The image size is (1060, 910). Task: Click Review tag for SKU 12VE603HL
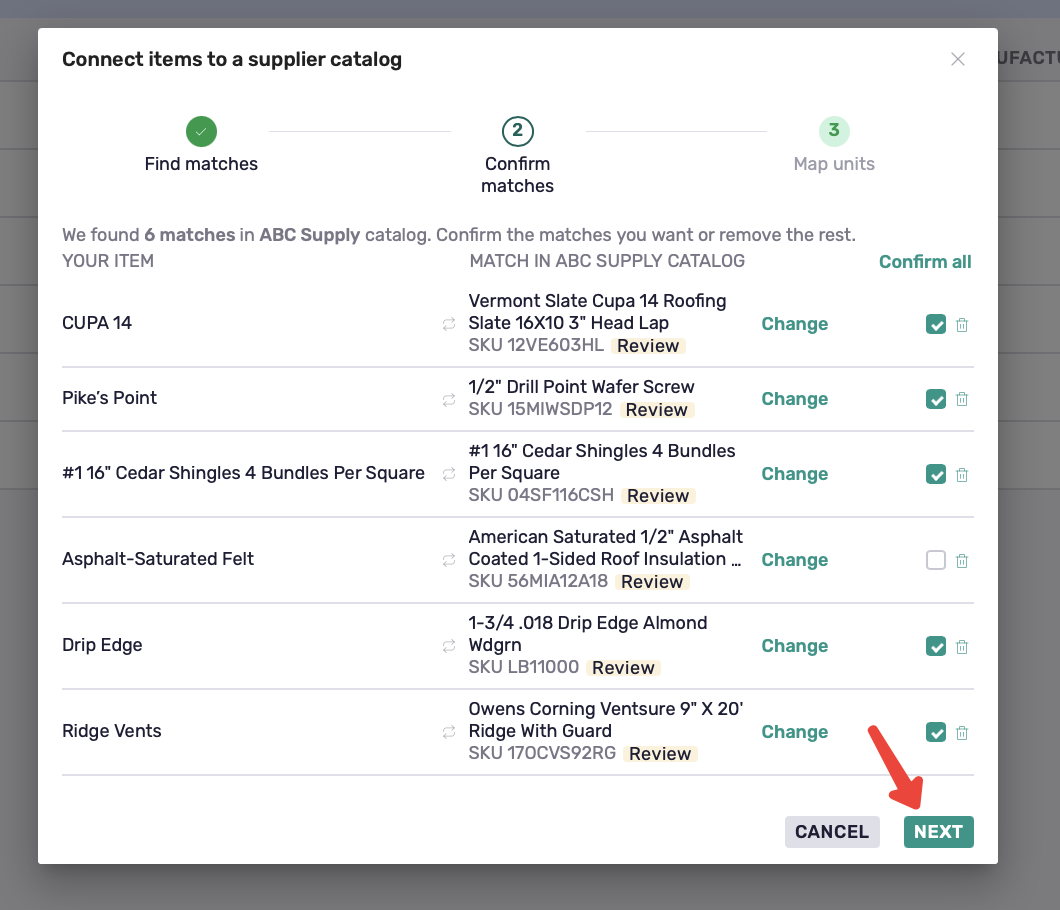pyautogui.click(x=648, y=345)
